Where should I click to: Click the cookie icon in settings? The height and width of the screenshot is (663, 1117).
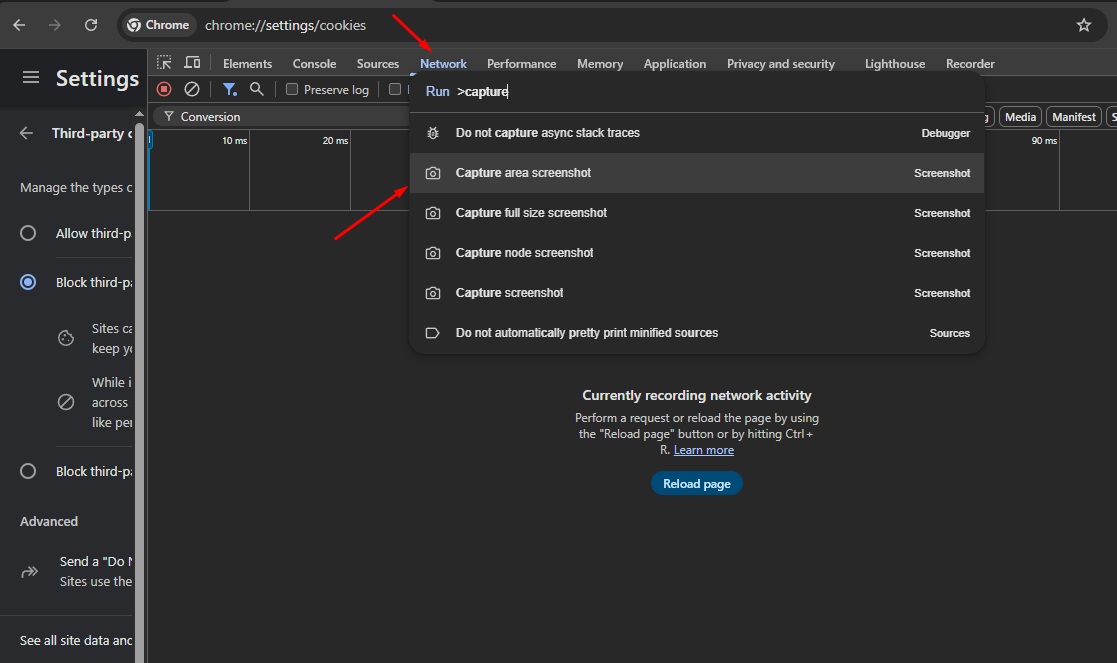pyautogui.click(x=66, y=338)
